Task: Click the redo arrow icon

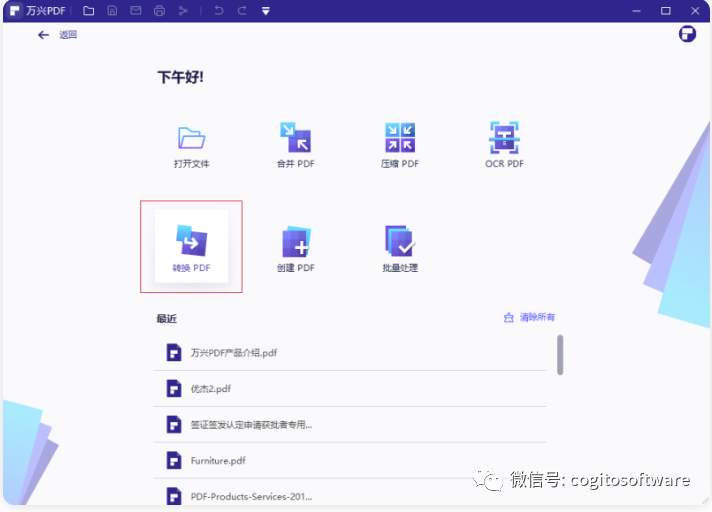Action: click(x=242, y=10)
